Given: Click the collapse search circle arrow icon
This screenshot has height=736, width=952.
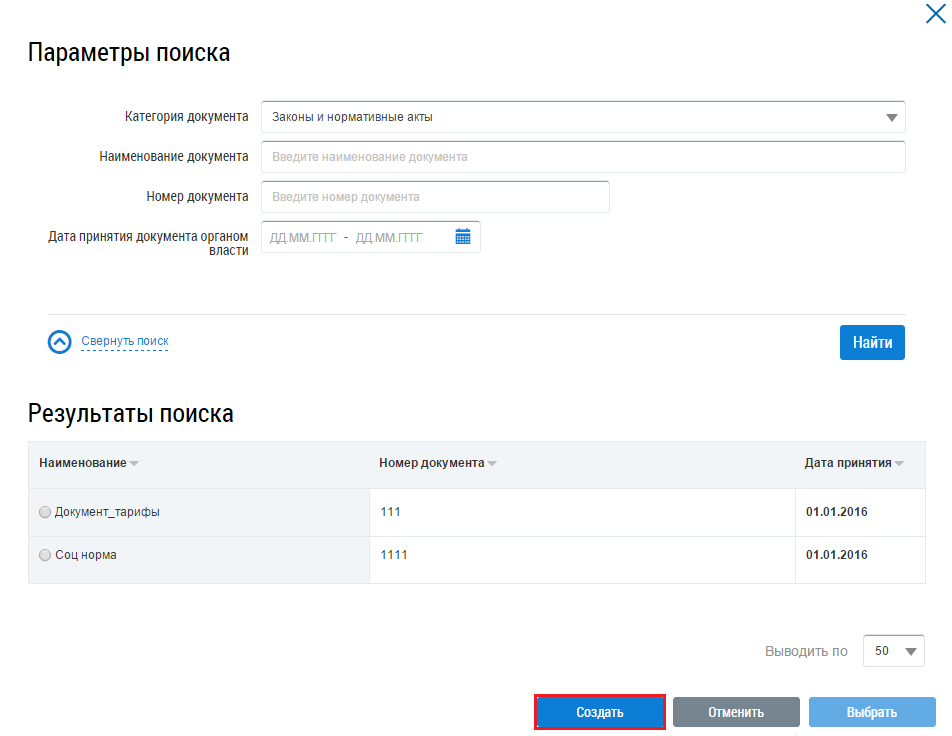Looking at the screenshot, I should [60, 342].
